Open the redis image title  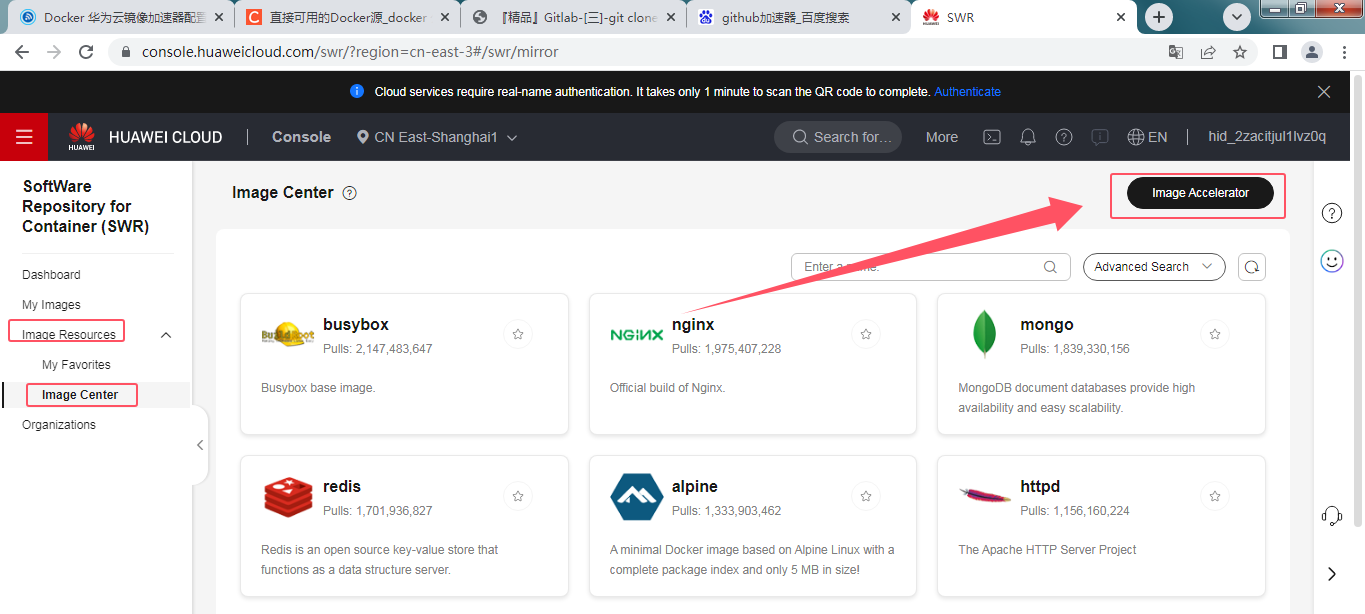pyautogui.click(x=342, y=486)
